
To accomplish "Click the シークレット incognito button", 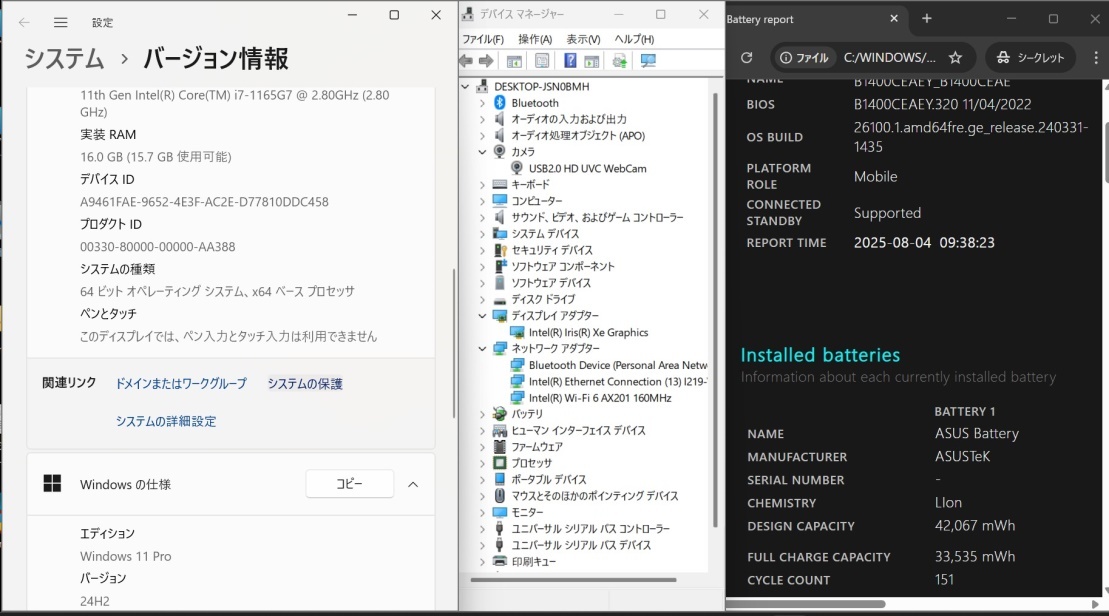I will pos(1030,58).
